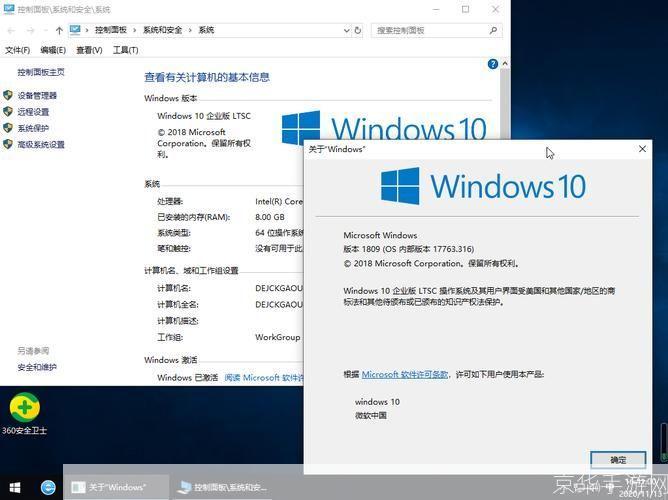Image resolution: width=668 pixels, height=500 pixels.
Task: Click the refresh icon beside the address bar
Action: pyautogui.click(x=358, y=30)
